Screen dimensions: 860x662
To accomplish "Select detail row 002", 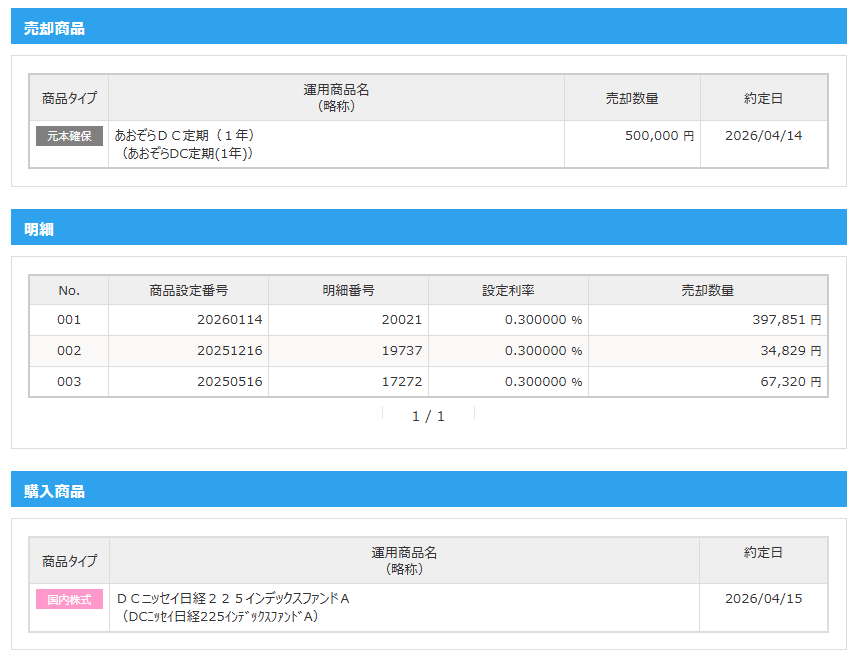I will click(69, 351).
